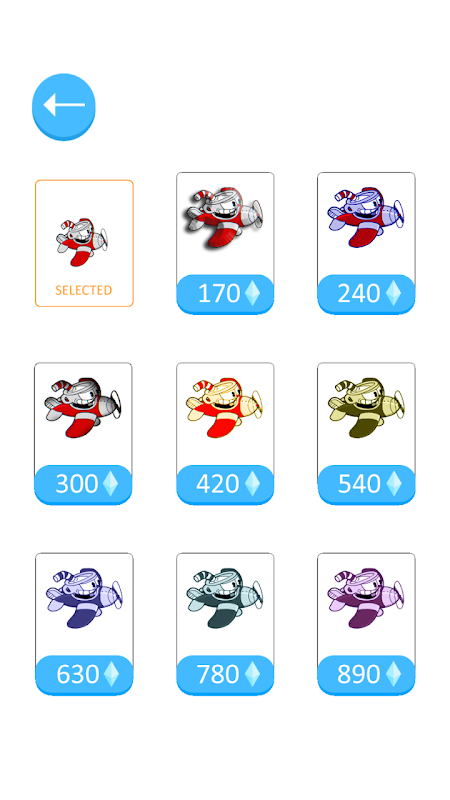Click the shadowed red plane image
Viewport: 450px width, 800px height.
pyautogui.click(x=224, y=218)
